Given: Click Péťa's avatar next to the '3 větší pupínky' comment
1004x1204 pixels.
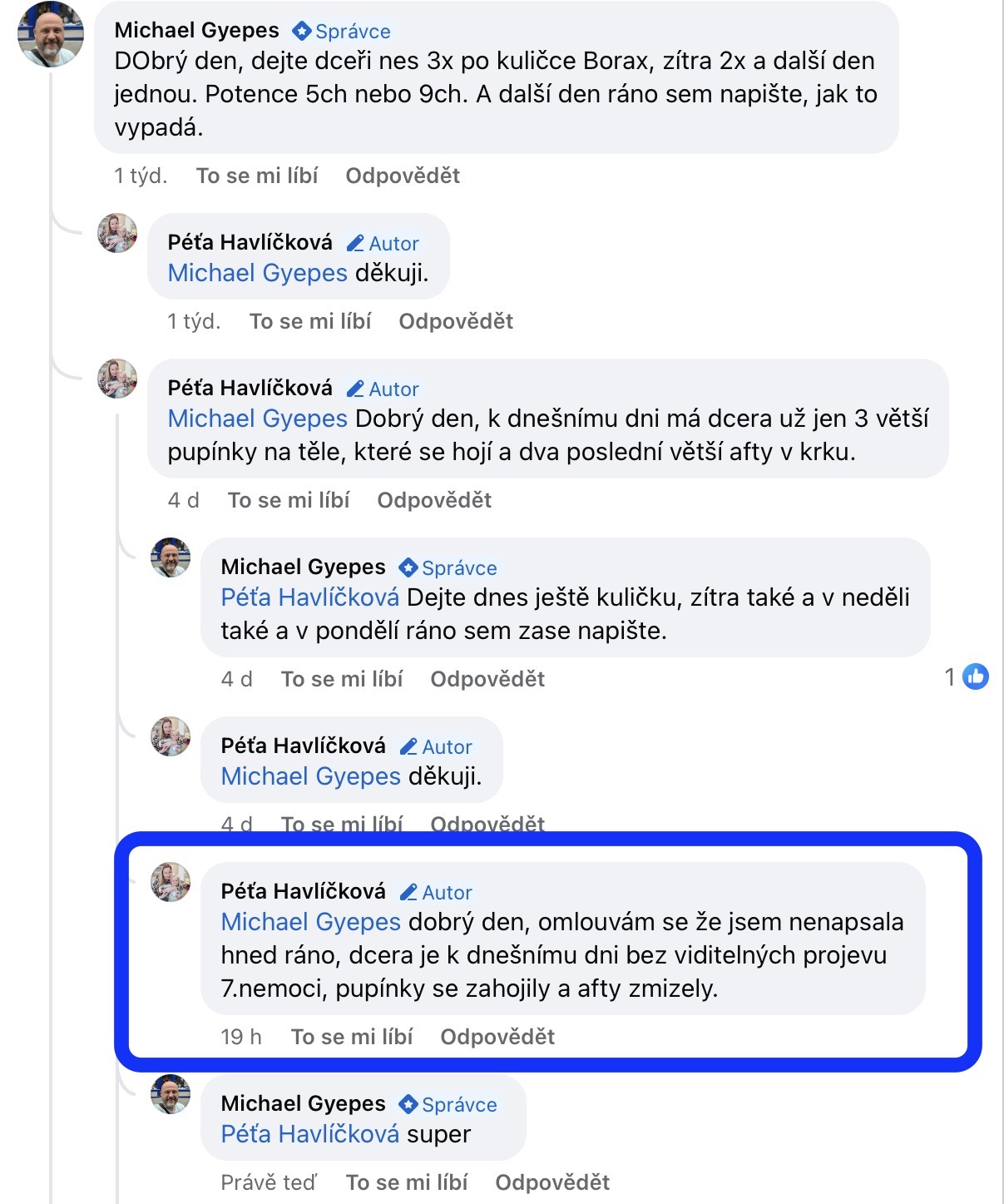Looking at the screenshot, I should pos(118,379).
